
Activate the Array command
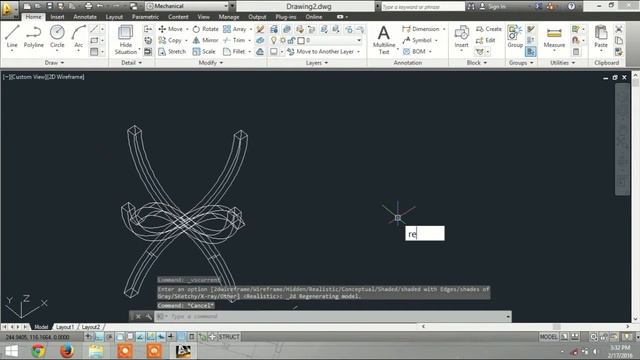coord(235,29)
